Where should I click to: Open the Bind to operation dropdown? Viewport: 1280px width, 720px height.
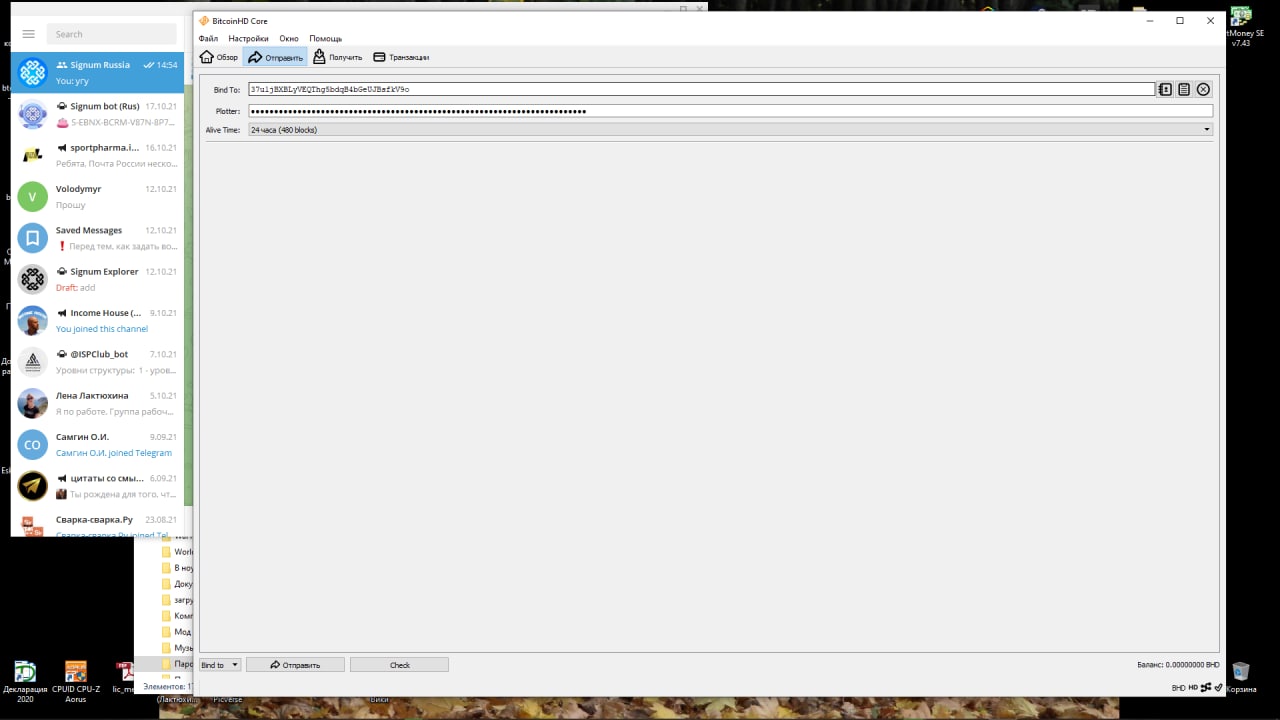220,665
